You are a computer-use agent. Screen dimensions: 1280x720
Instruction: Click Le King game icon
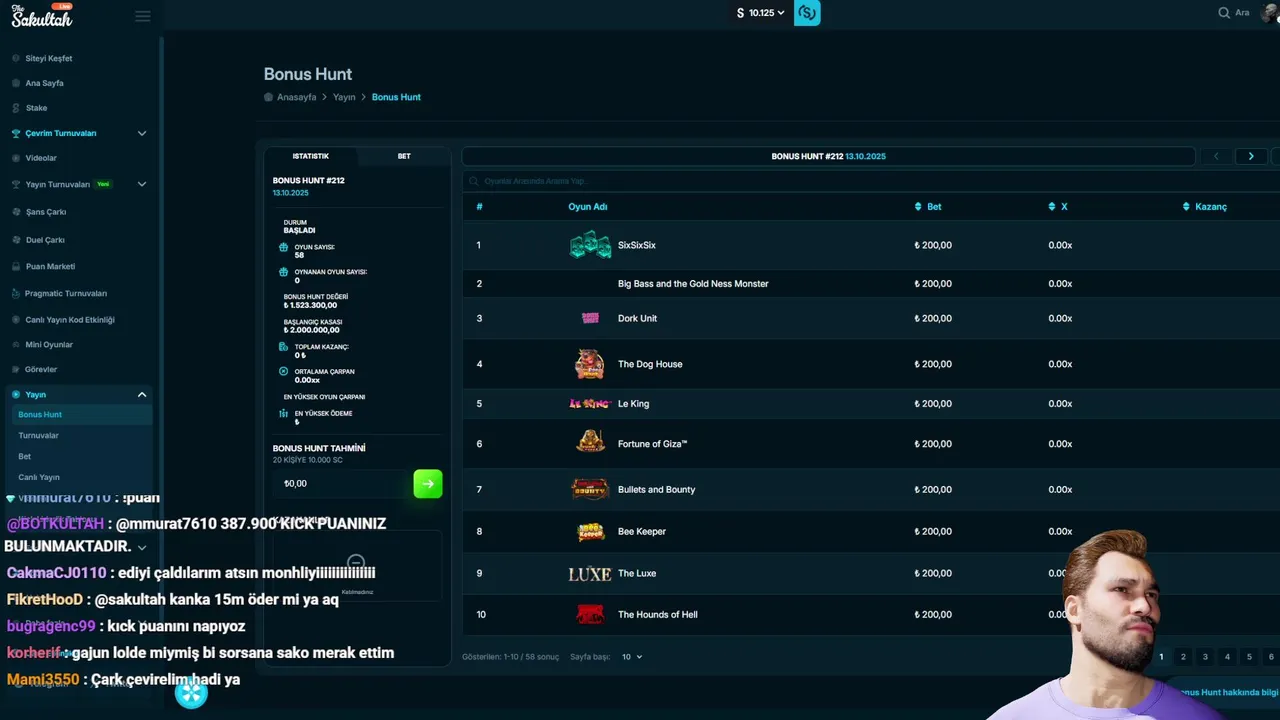coord(590,404)
